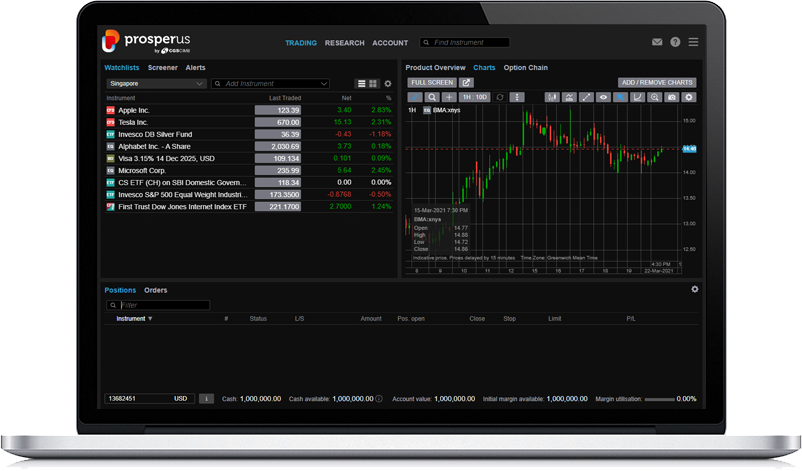Viewport: 802px width, 471px height.
Task: Open the 1H : 10D timeframe selector
Action: [474, 97]
